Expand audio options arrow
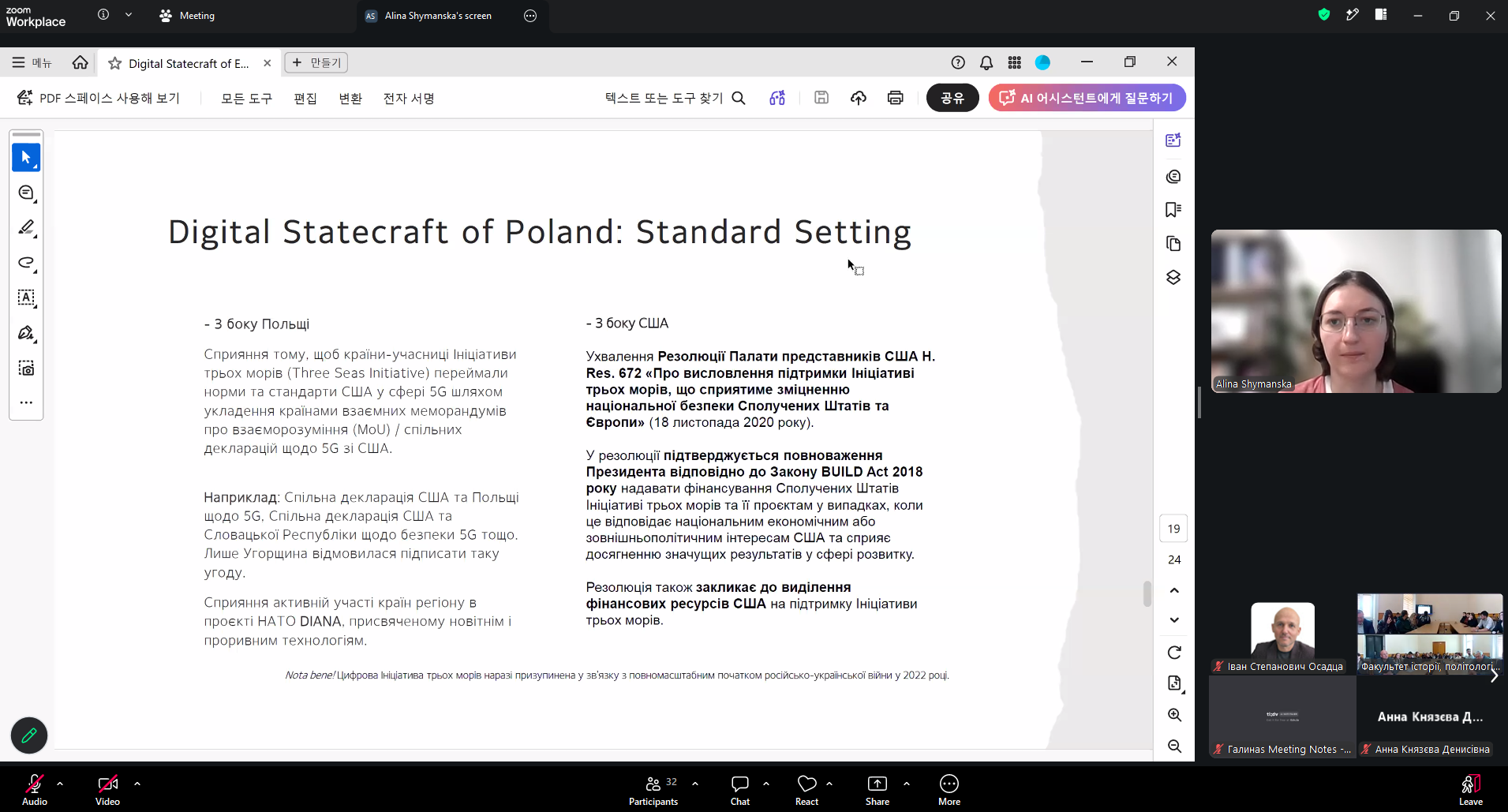The height and width of the screenshot is (812, 1508). tap(60, 784)
